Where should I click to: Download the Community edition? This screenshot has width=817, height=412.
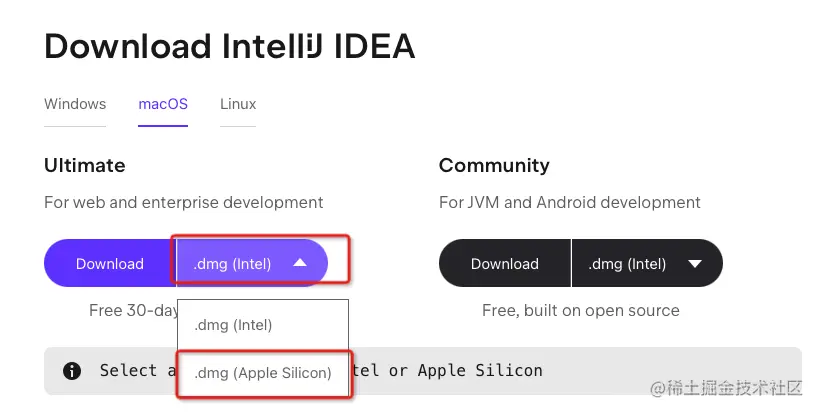(504, 264)
